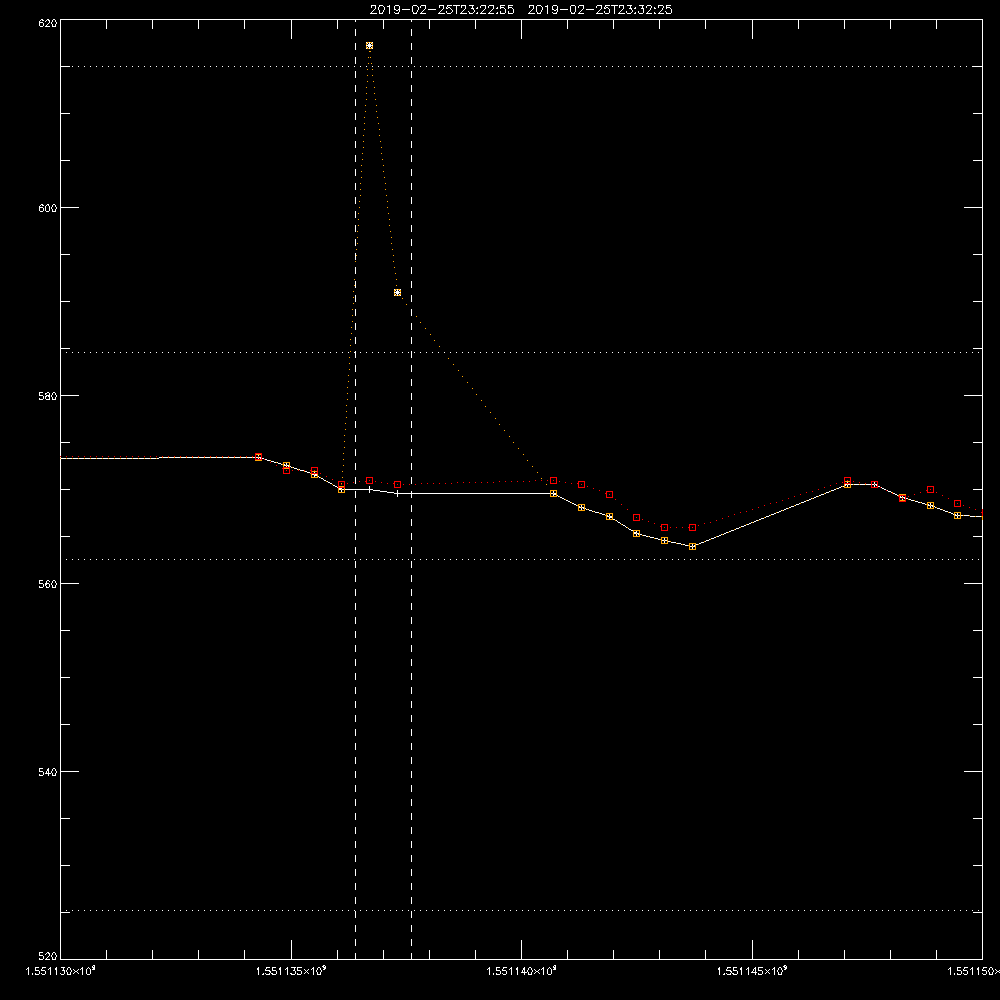This screenshot has width=1000, height=1000.
Task: Click the x-axis label 1.551135×10⁹
Action: (291, 971)
